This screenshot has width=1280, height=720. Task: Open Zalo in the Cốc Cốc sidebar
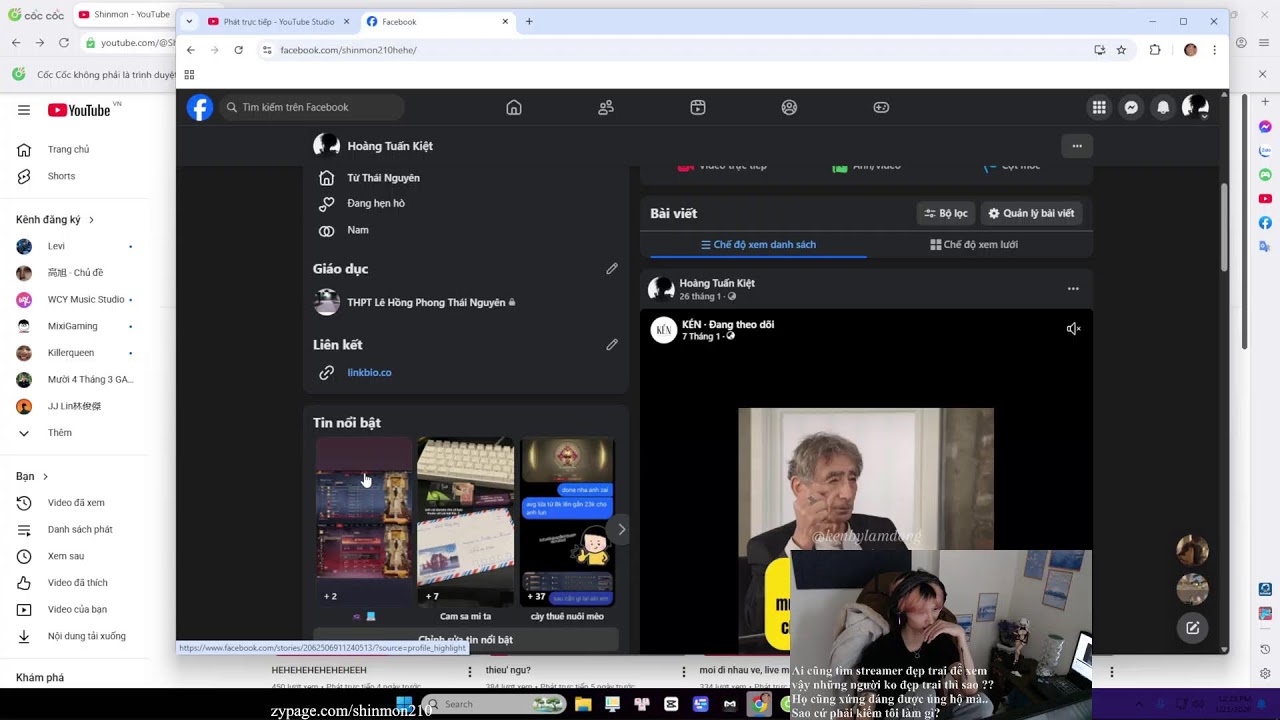coord(1265,151)
